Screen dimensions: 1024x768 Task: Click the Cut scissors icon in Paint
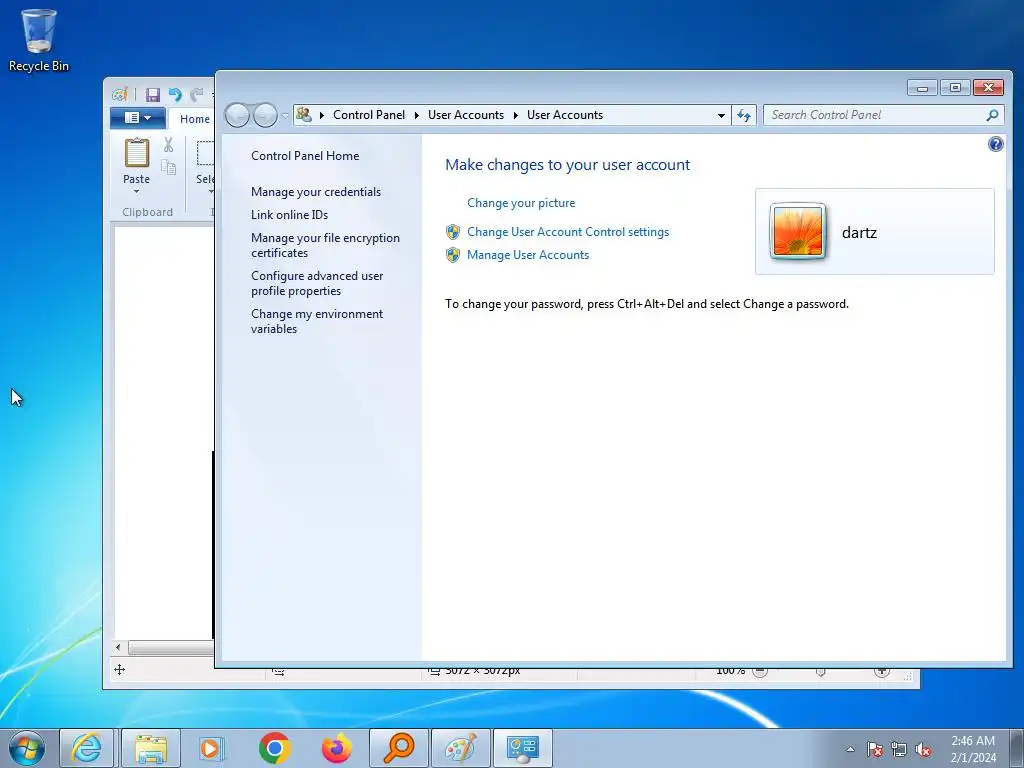[x=168, y=145]
